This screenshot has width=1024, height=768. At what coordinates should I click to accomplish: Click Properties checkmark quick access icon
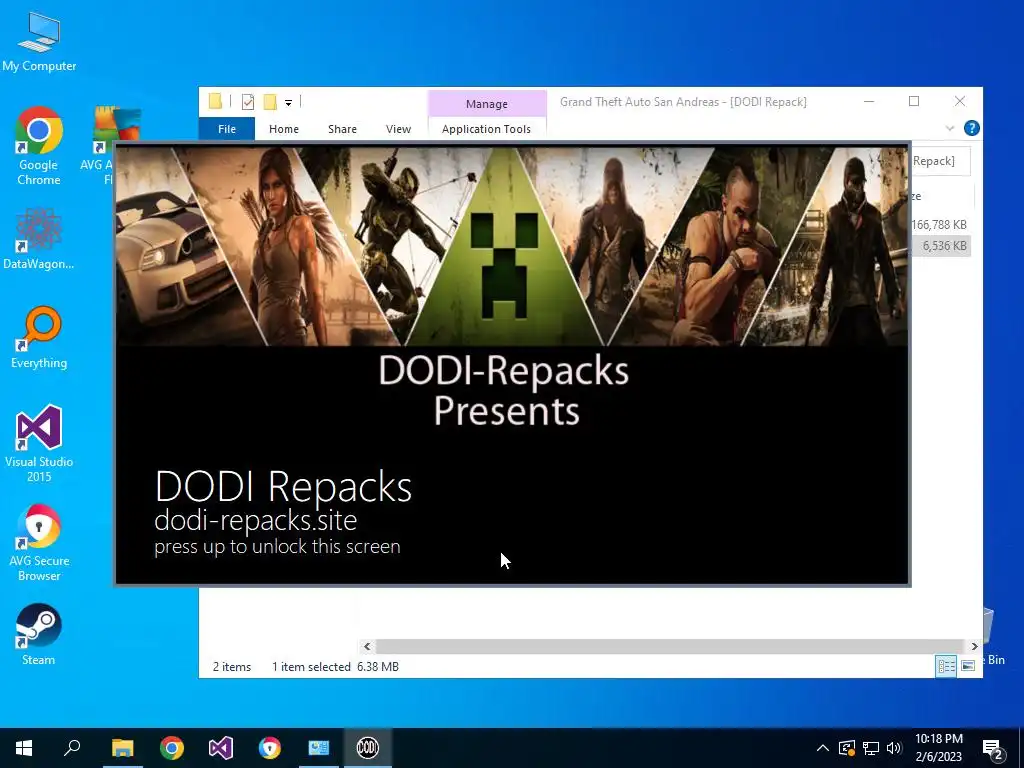pyautogui.click(x=248, y=101)
